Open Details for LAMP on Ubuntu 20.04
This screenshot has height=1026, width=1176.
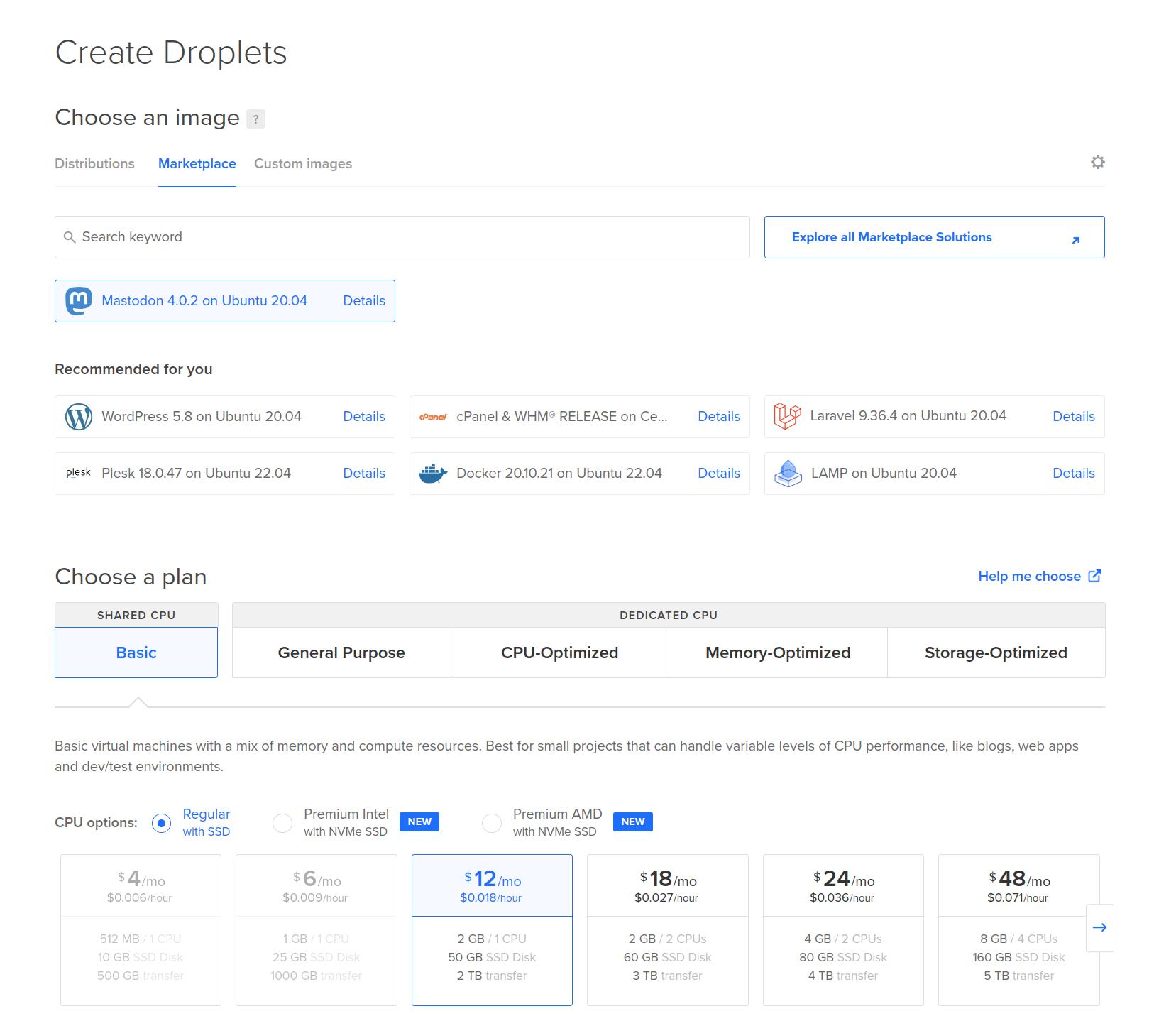(x=1073, y=474)
